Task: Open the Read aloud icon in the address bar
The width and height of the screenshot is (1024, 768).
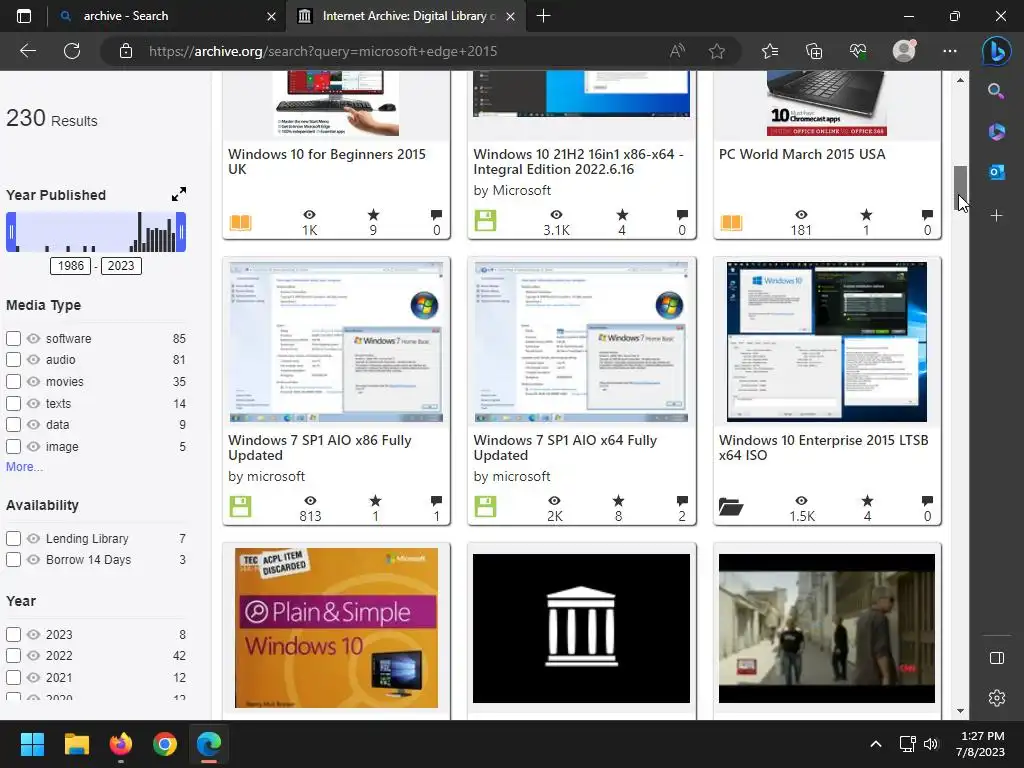Action: tap(677, 51)
